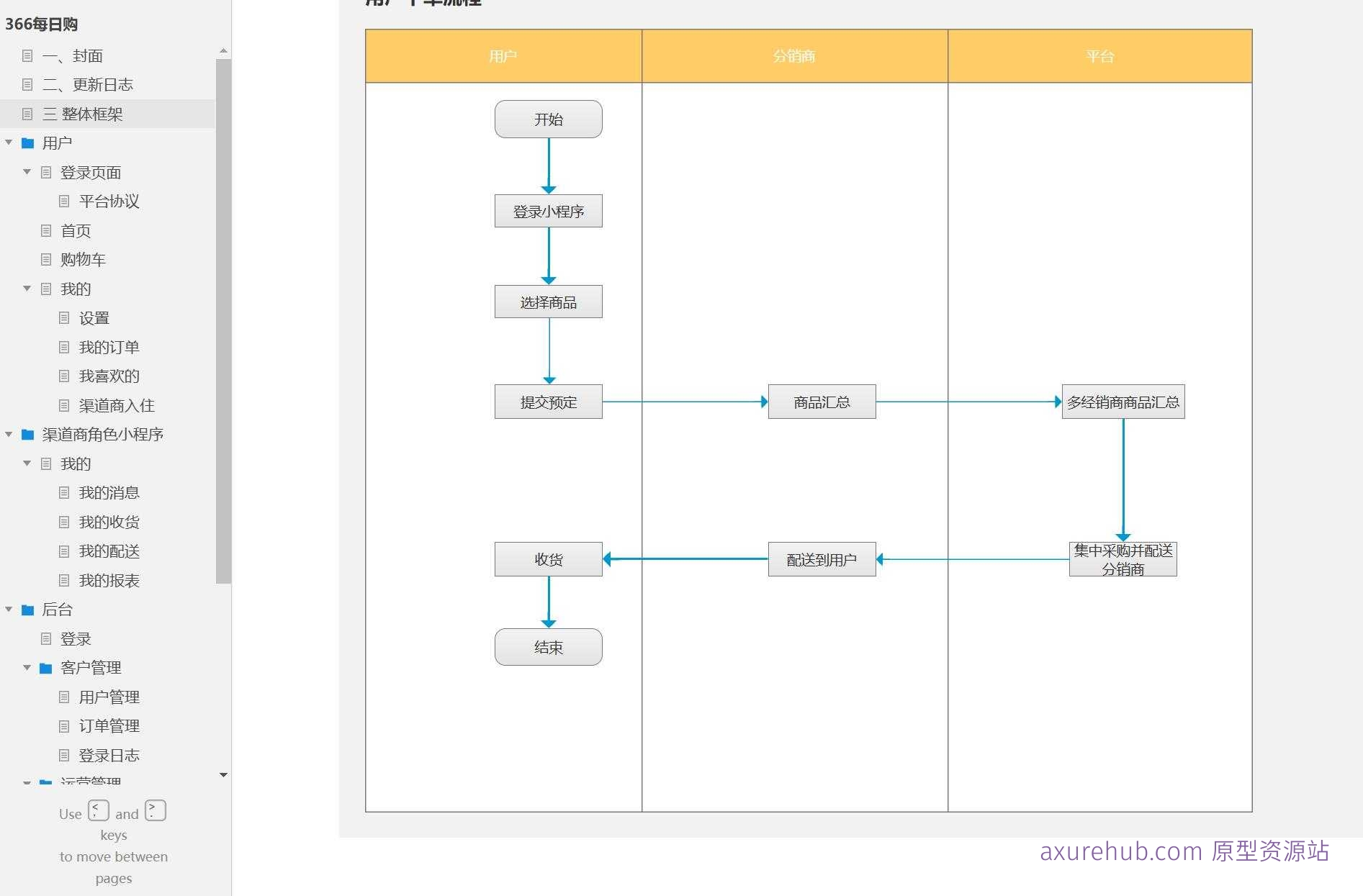This screenshot has height=896, width=1363.
Task: Click the folder icon next to 客户管理
Action: (46, 669)
